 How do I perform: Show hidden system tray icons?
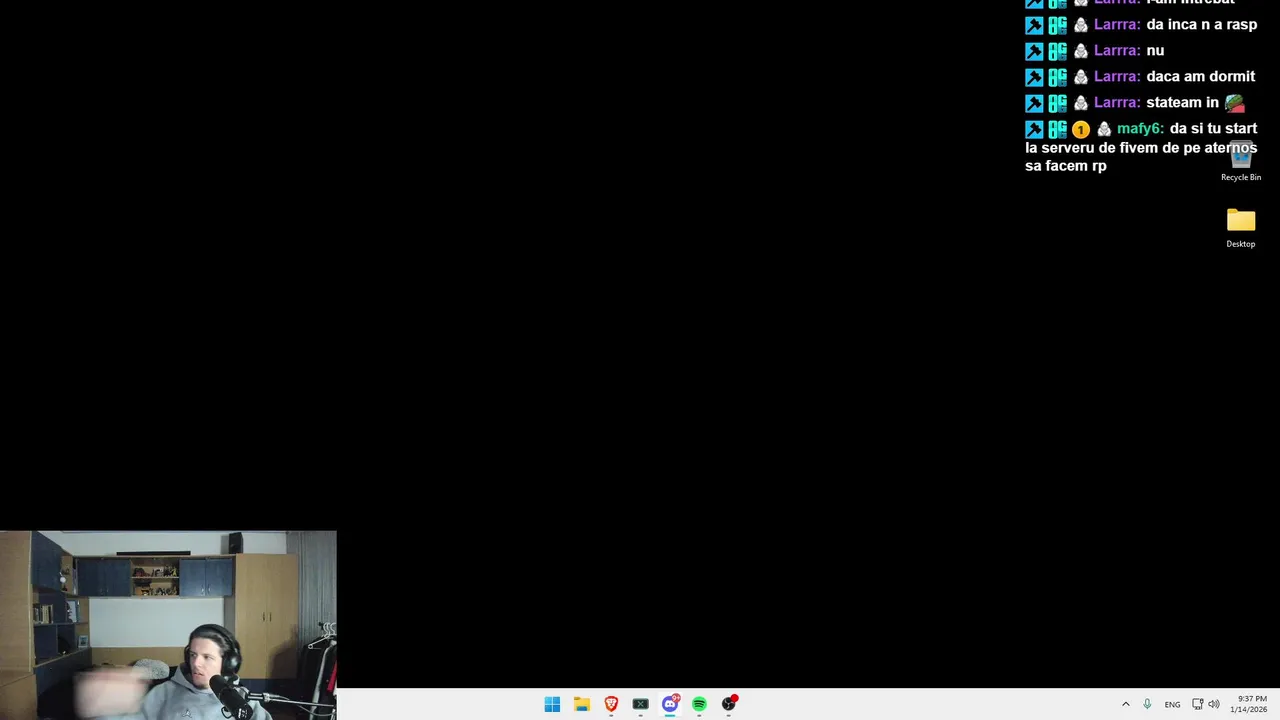(1126, 704)
